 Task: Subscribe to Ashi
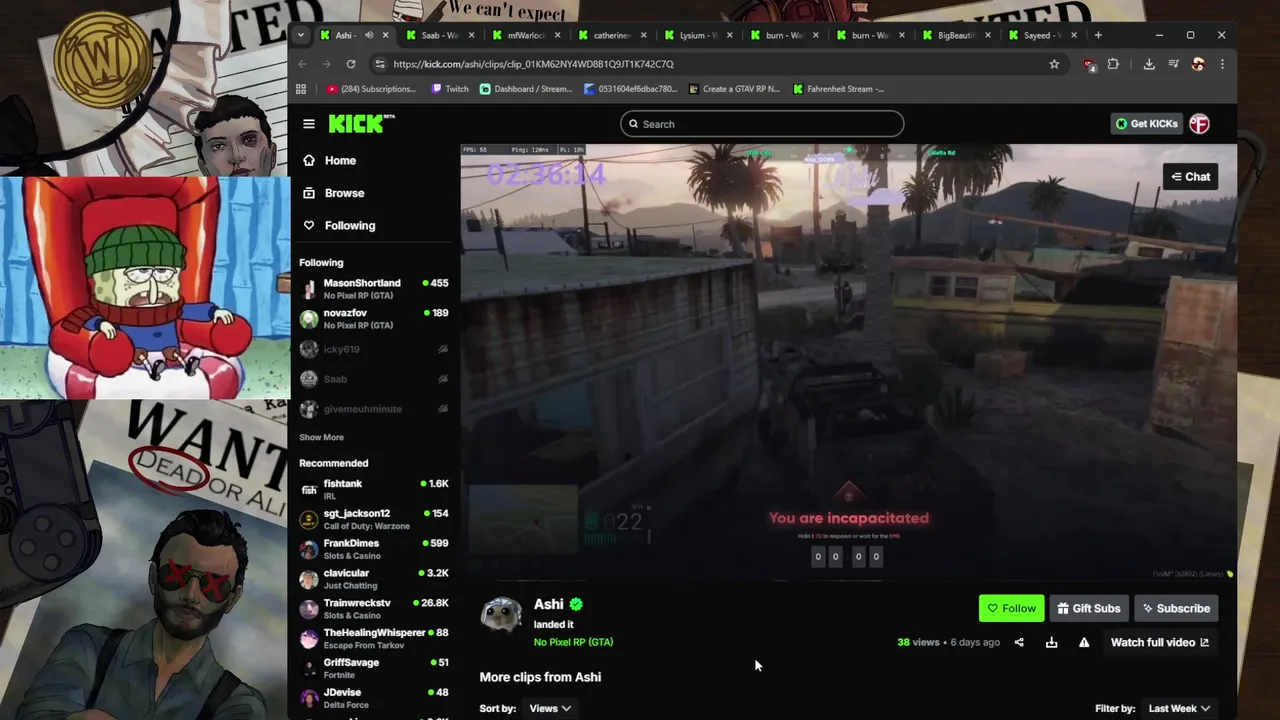pyautogui.click(x=1176, y=608)
